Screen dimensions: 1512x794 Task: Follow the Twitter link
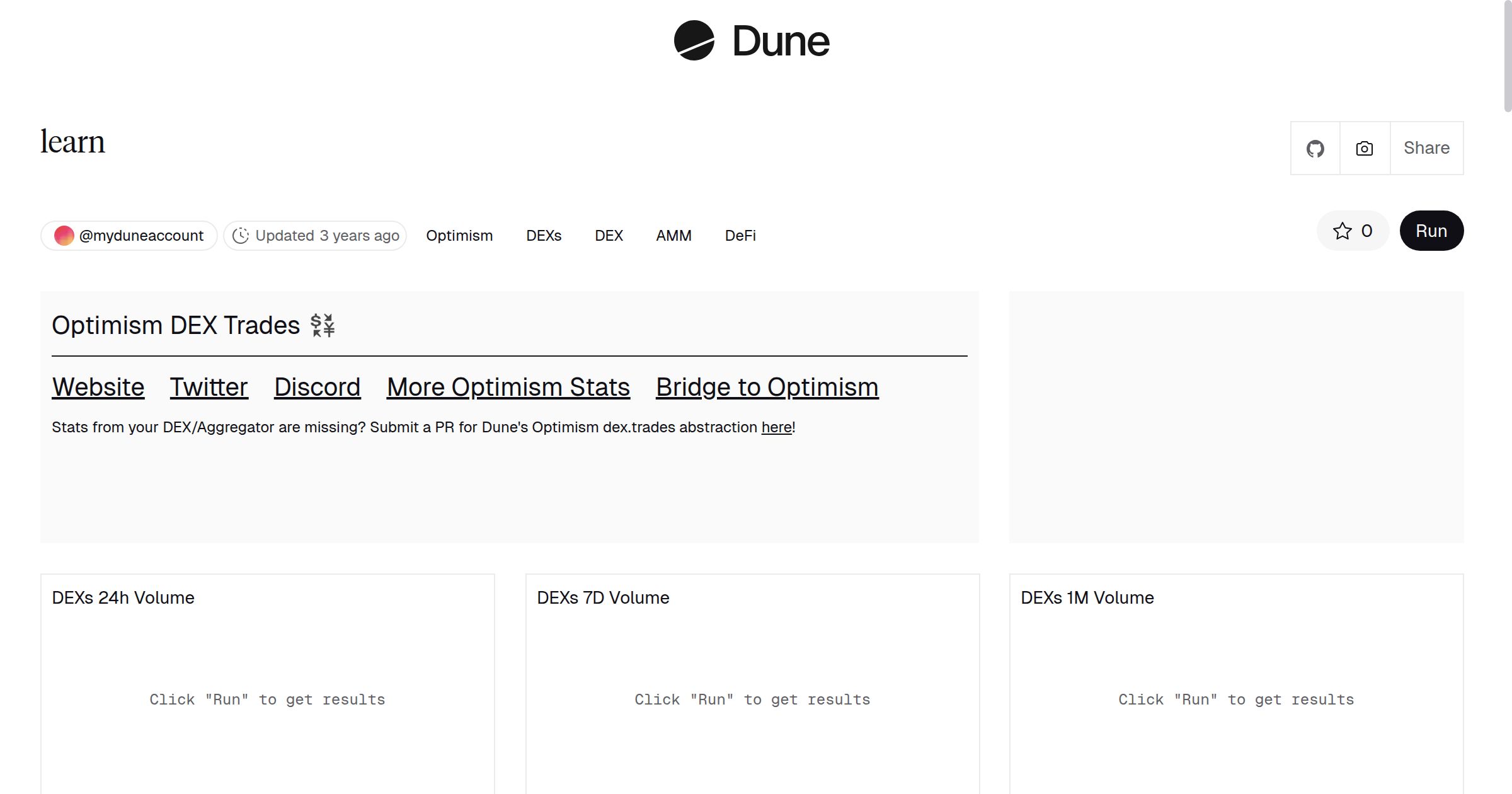pos(209,387)
